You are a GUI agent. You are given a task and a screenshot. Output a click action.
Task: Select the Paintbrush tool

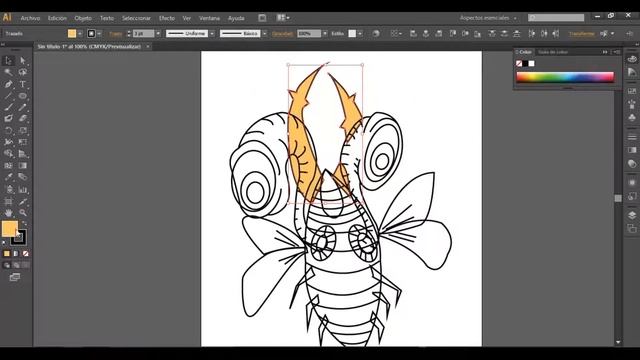tap(8, 107)
